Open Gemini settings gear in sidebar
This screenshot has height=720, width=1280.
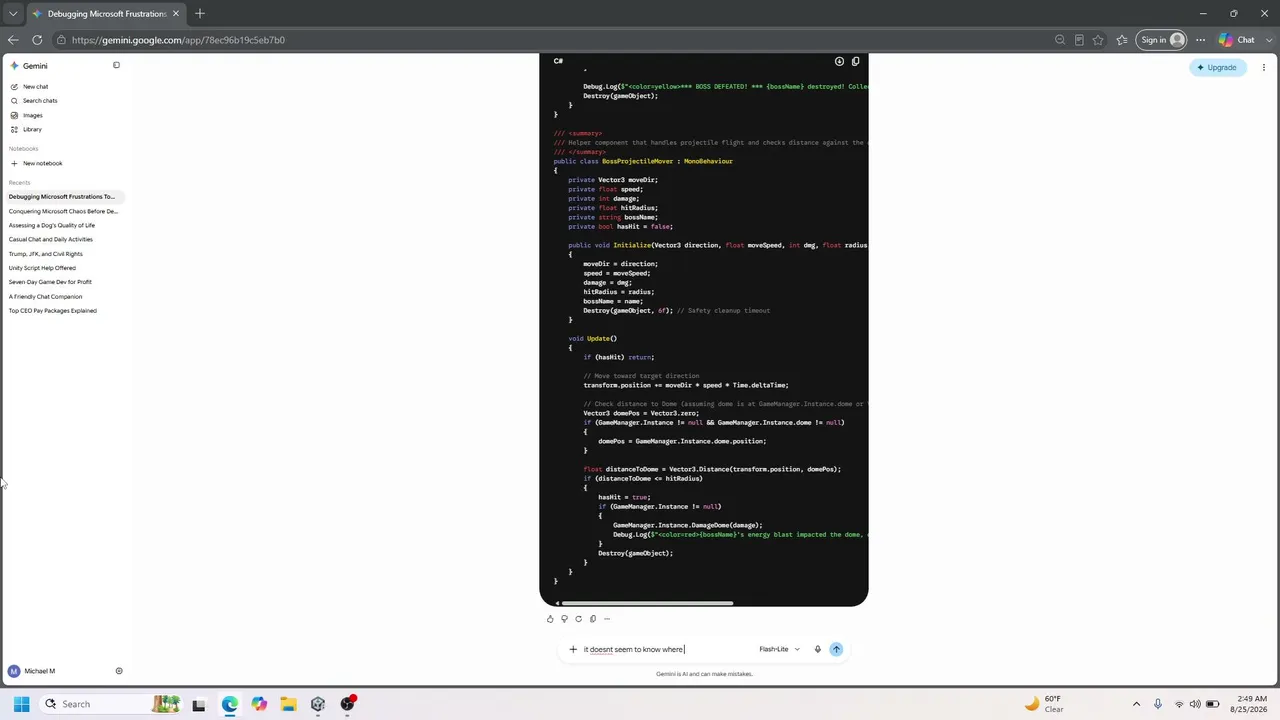click(119, 671)
